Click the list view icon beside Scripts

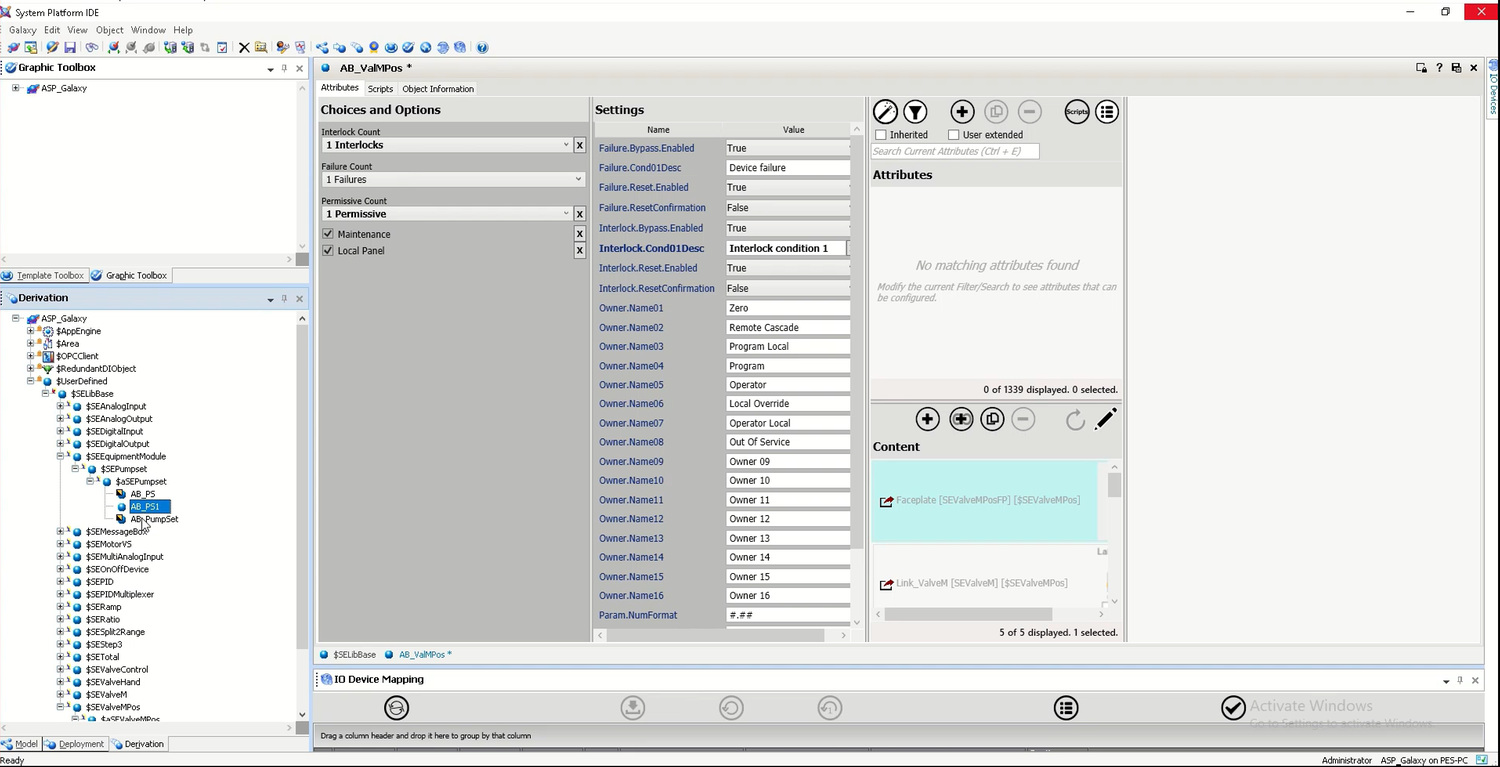[x=1106, y=112]
